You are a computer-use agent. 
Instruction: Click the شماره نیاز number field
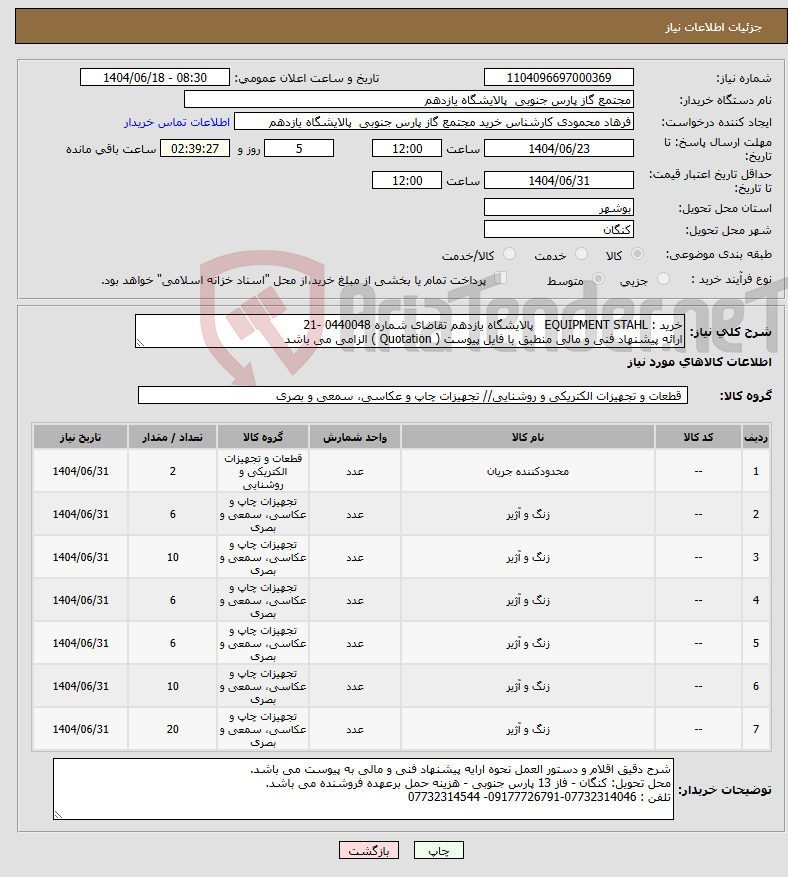click(559, 77)
